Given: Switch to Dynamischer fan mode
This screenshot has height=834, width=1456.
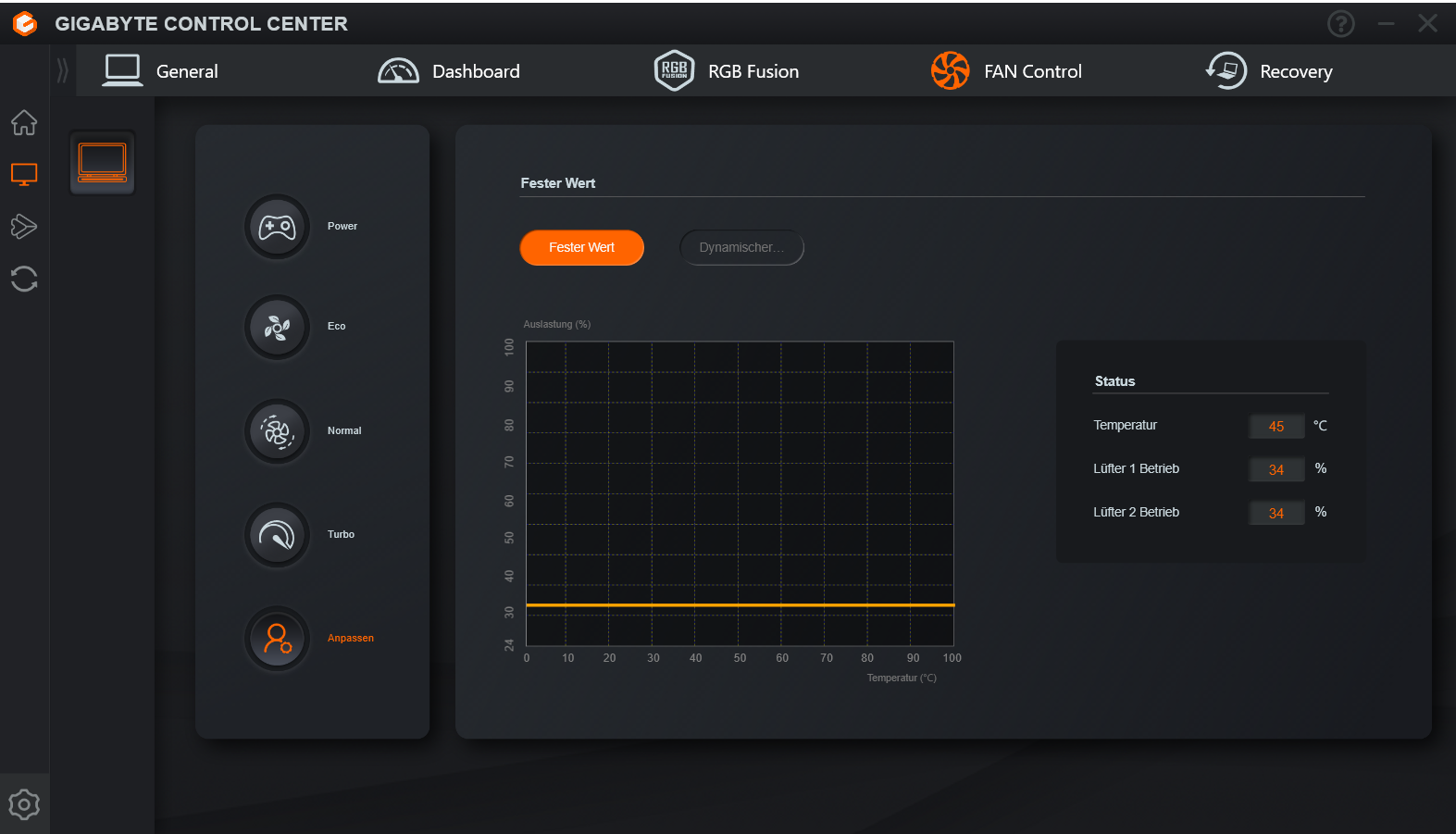Looking at the screenshot, I should click(x=741, y=248).
